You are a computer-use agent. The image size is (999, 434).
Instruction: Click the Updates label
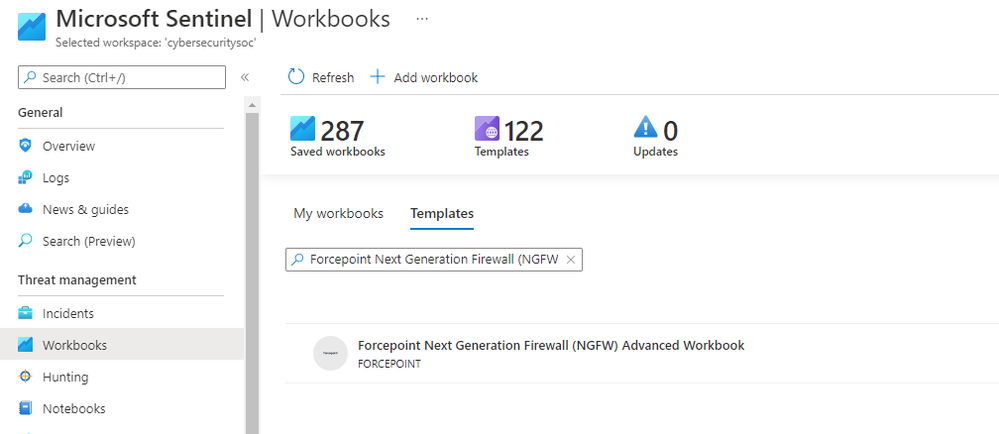click(x=656, y=152)
